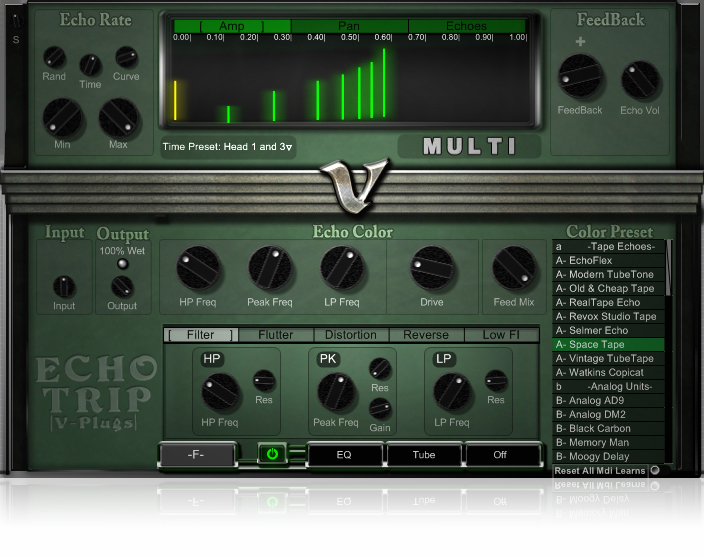
Task: Select the A- Old & Cheap Tape preset
Action: [608, 288]
